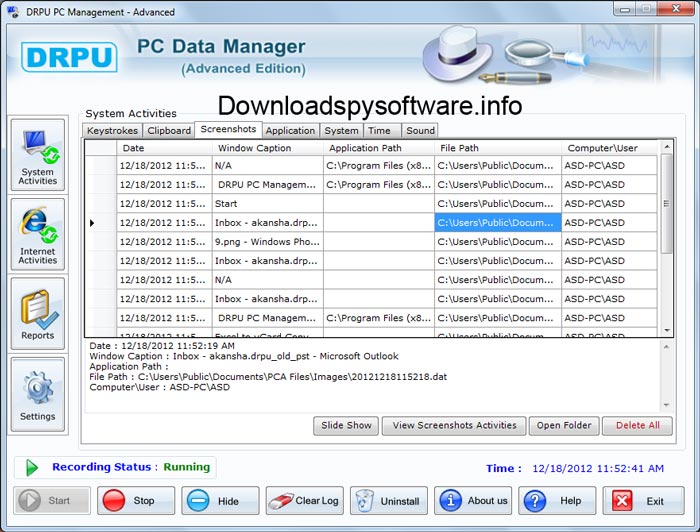This screenshot has width=700, height=532.
Task: Switch to the Sound tab
Action: (420, 130)
